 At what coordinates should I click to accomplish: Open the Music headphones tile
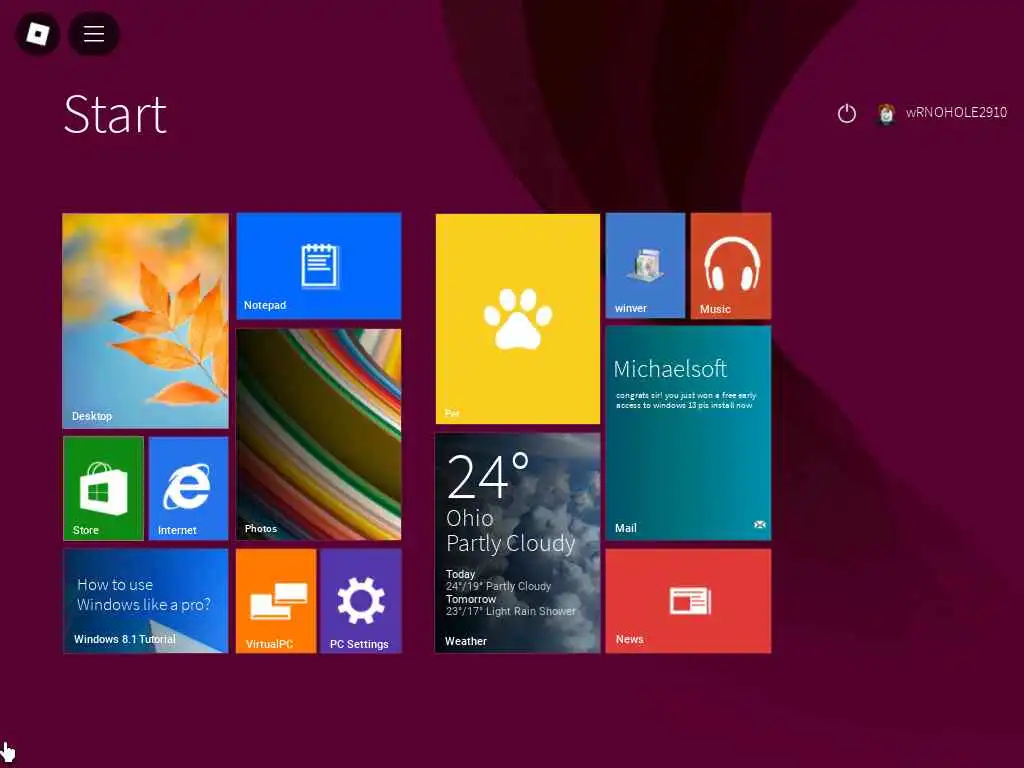pos(731,266)
